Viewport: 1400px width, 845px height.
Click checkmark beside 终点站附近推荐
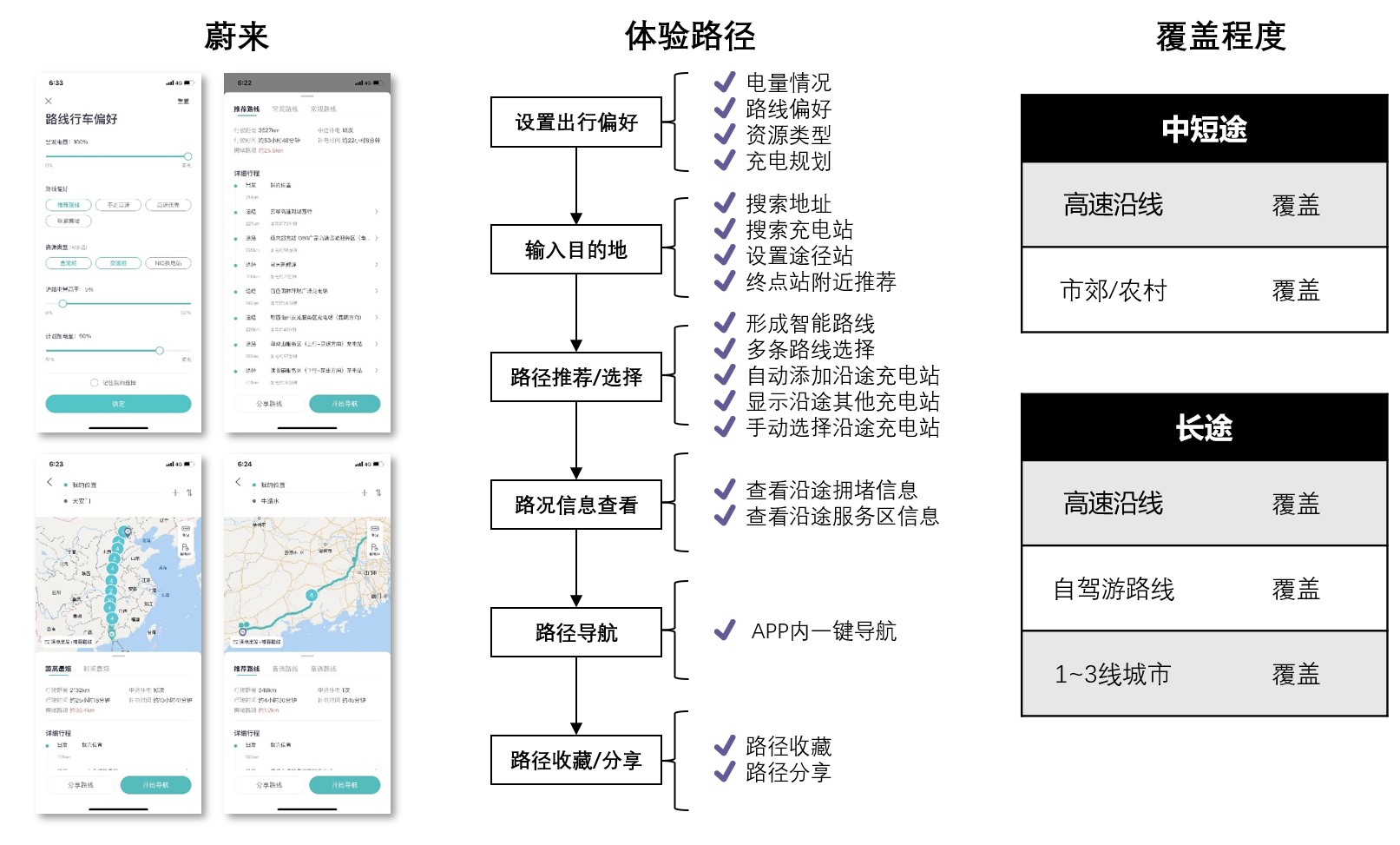(725, 281)
